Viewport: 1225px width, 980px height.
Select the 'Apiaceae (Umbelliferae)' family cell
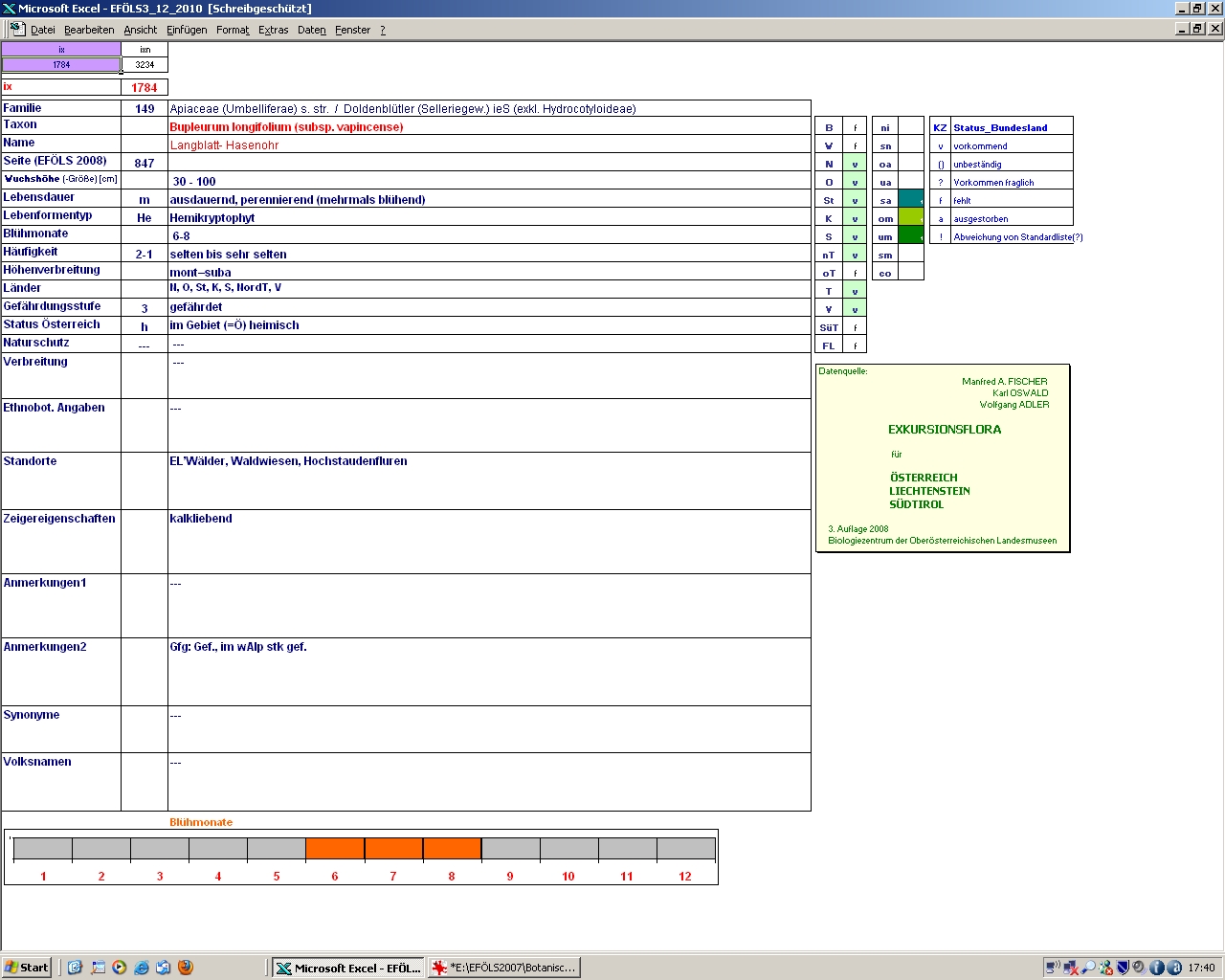489,108
